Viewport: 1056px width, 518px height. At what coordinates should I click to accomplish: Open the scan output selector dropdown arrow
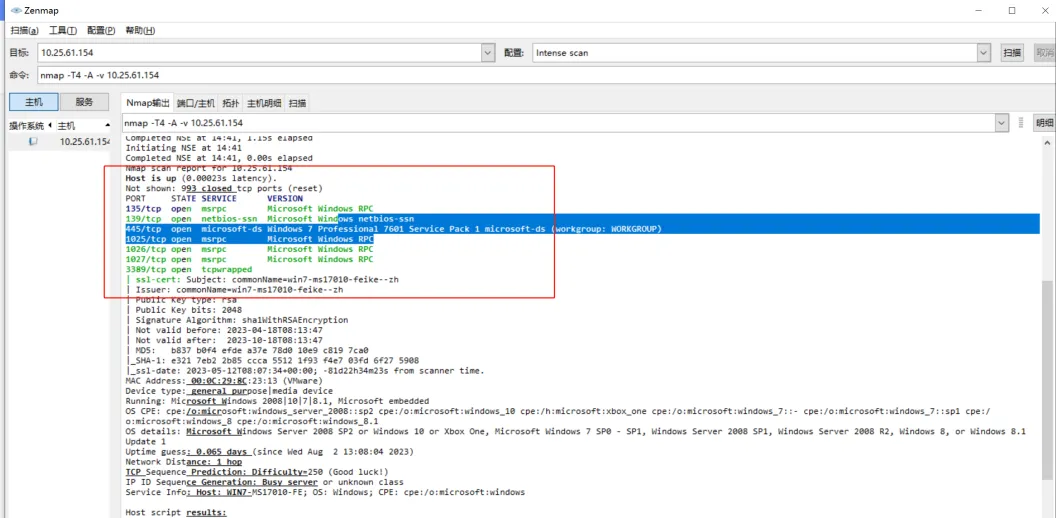click(1002, 123)
